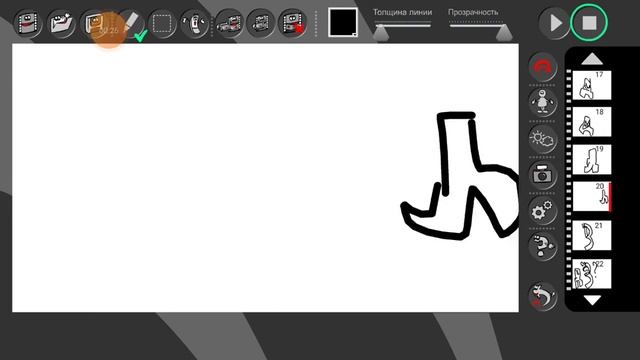Adjust the transparency slider handle
Viewport: 640px width, 360px height.
(x=504, y=33)
